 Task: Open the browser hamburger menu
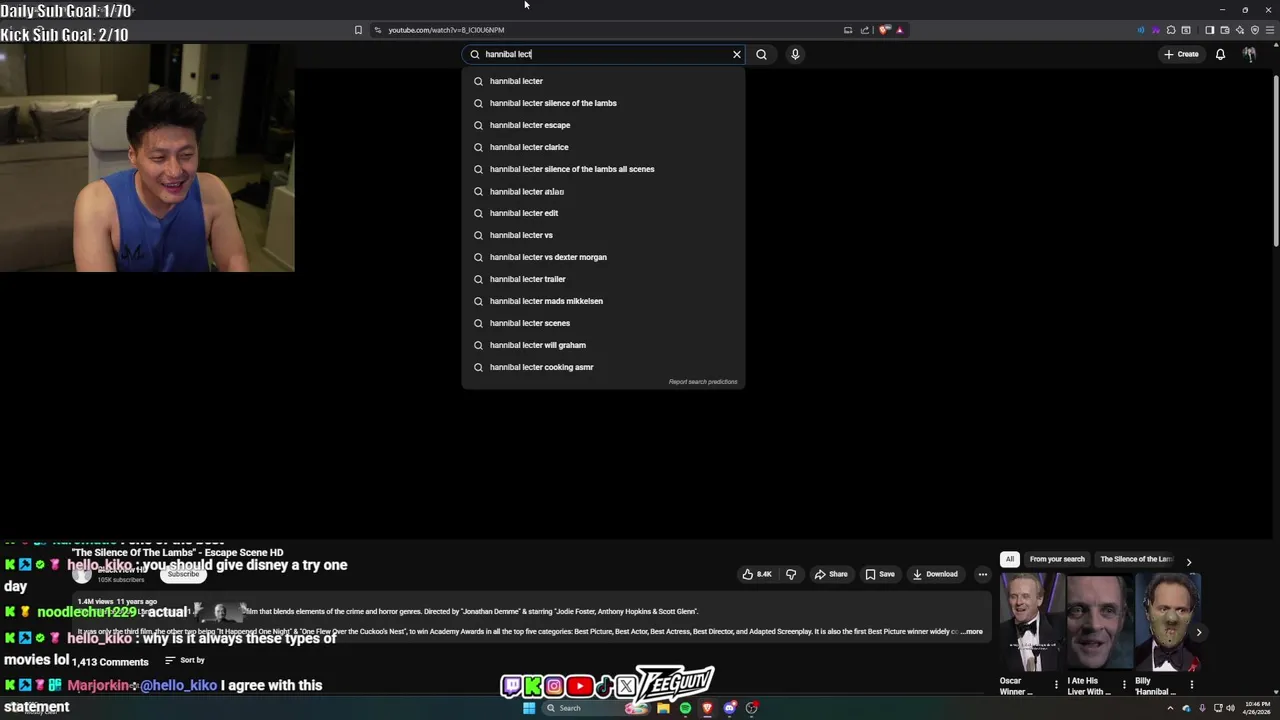1270,30
